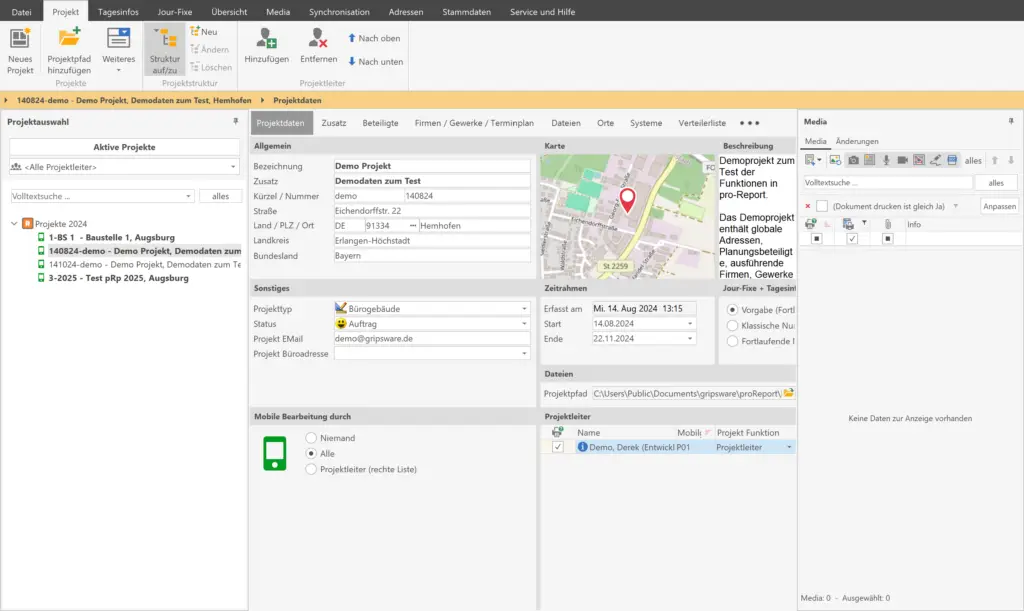
Task: Click the document print column icon in Media
Action: [848, 224]
